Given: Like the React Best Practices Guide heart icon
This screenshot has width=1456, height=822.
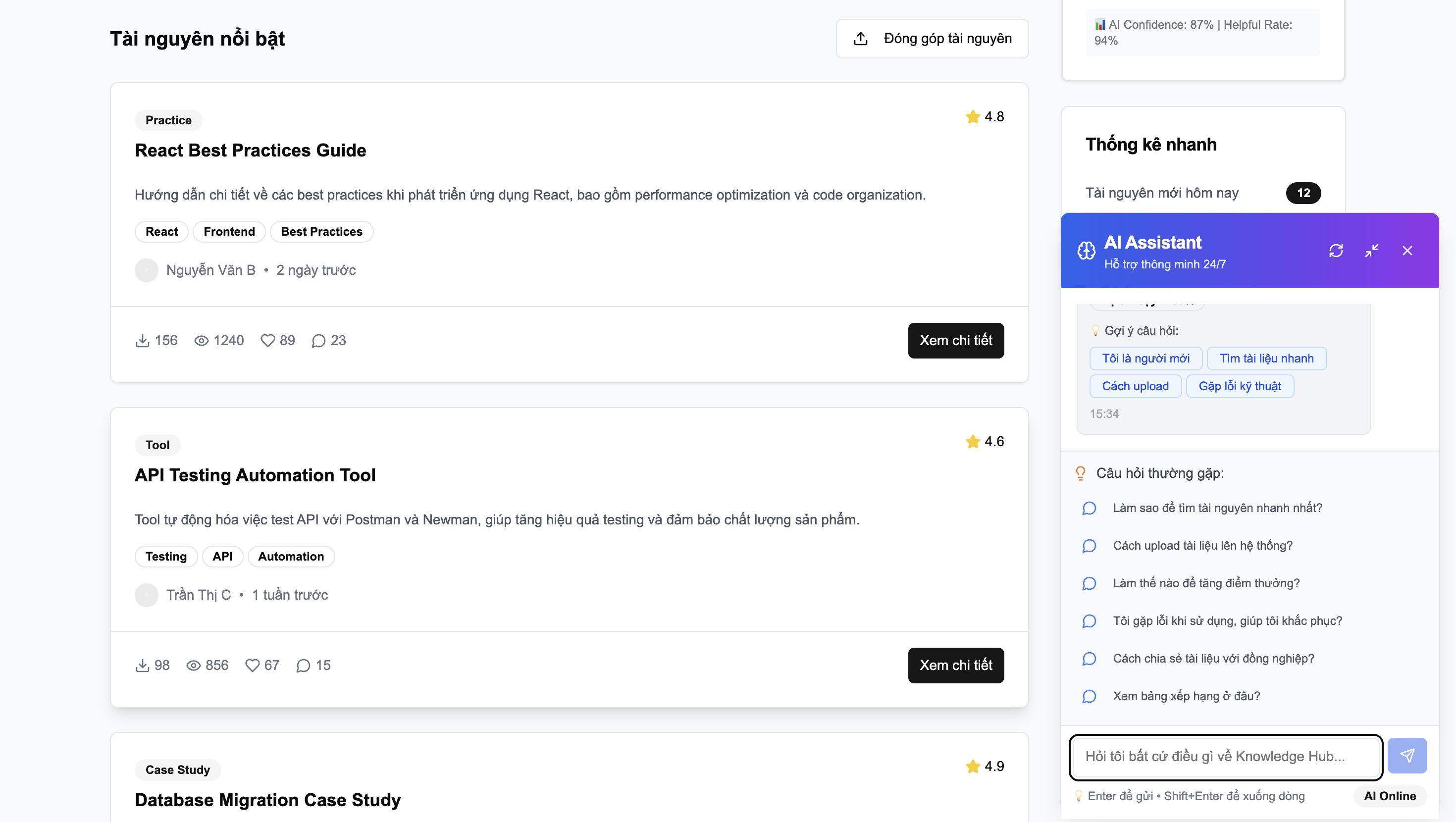Looking at the screenshot, I should click(x=267, y=340).
